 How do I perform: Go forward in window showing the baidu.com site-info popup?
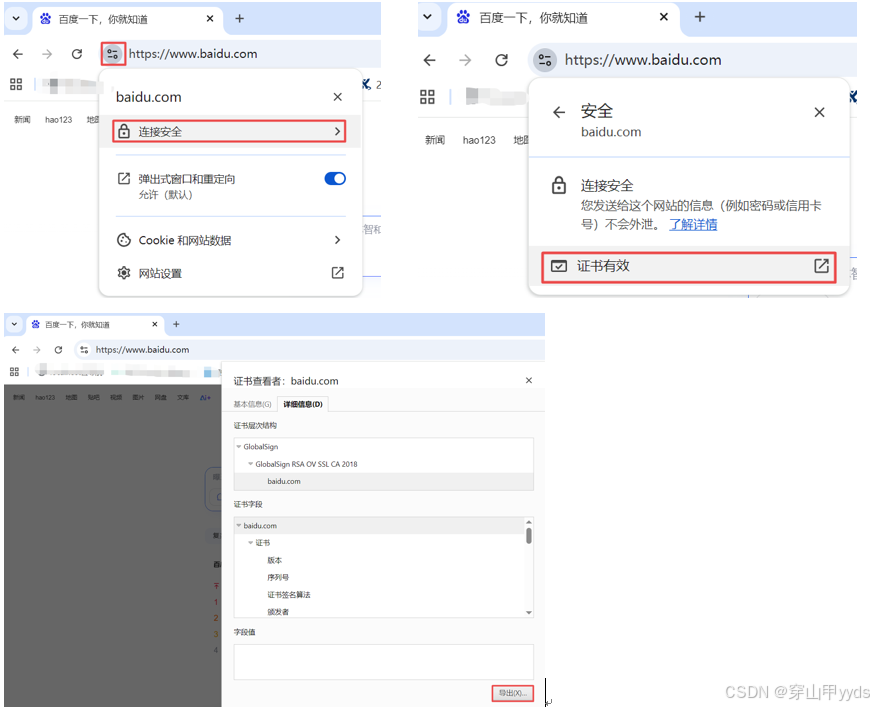[47, 54]
